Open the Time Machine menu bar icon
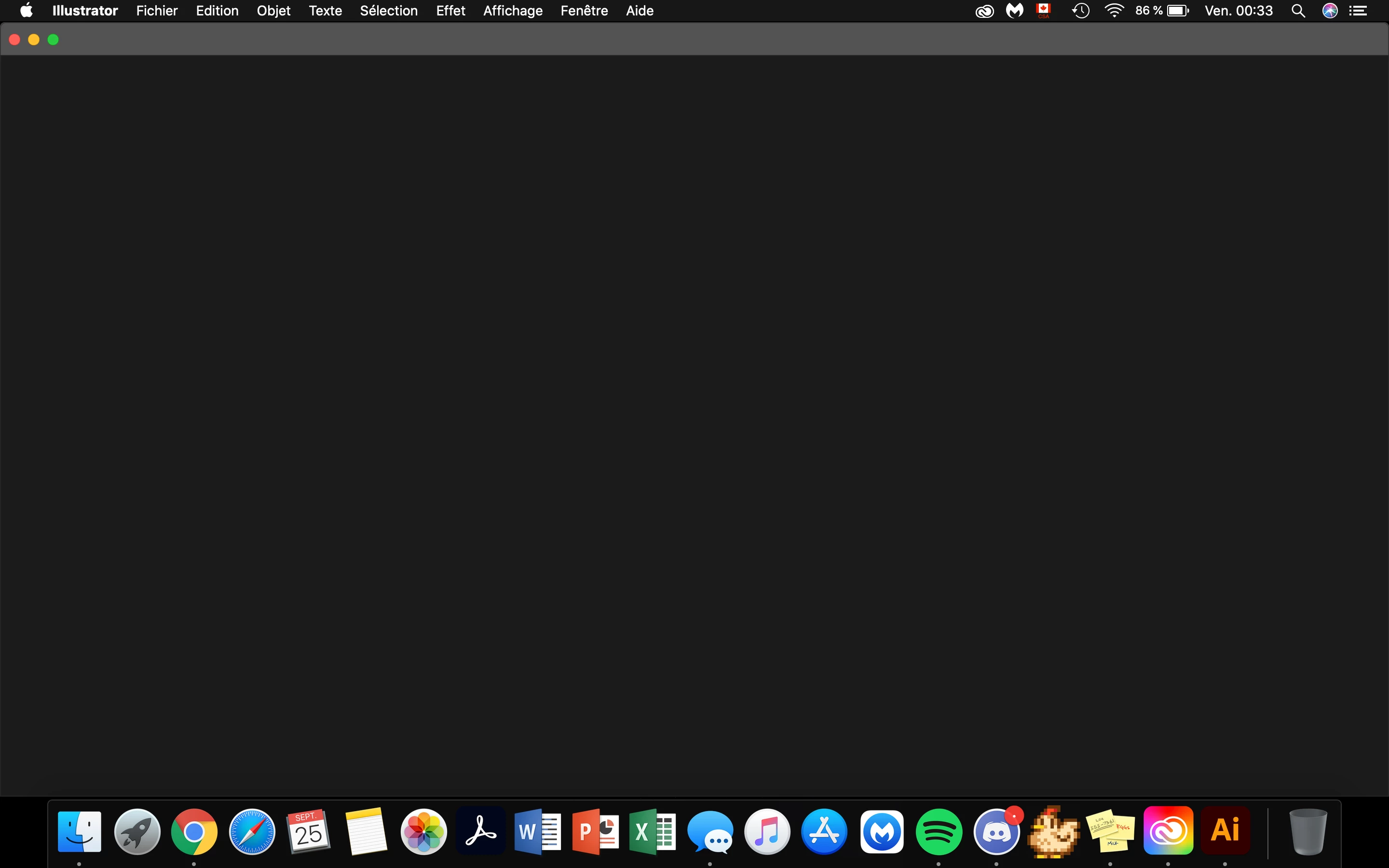This screenshot has height=868, width=1389. coord(1080,11)
